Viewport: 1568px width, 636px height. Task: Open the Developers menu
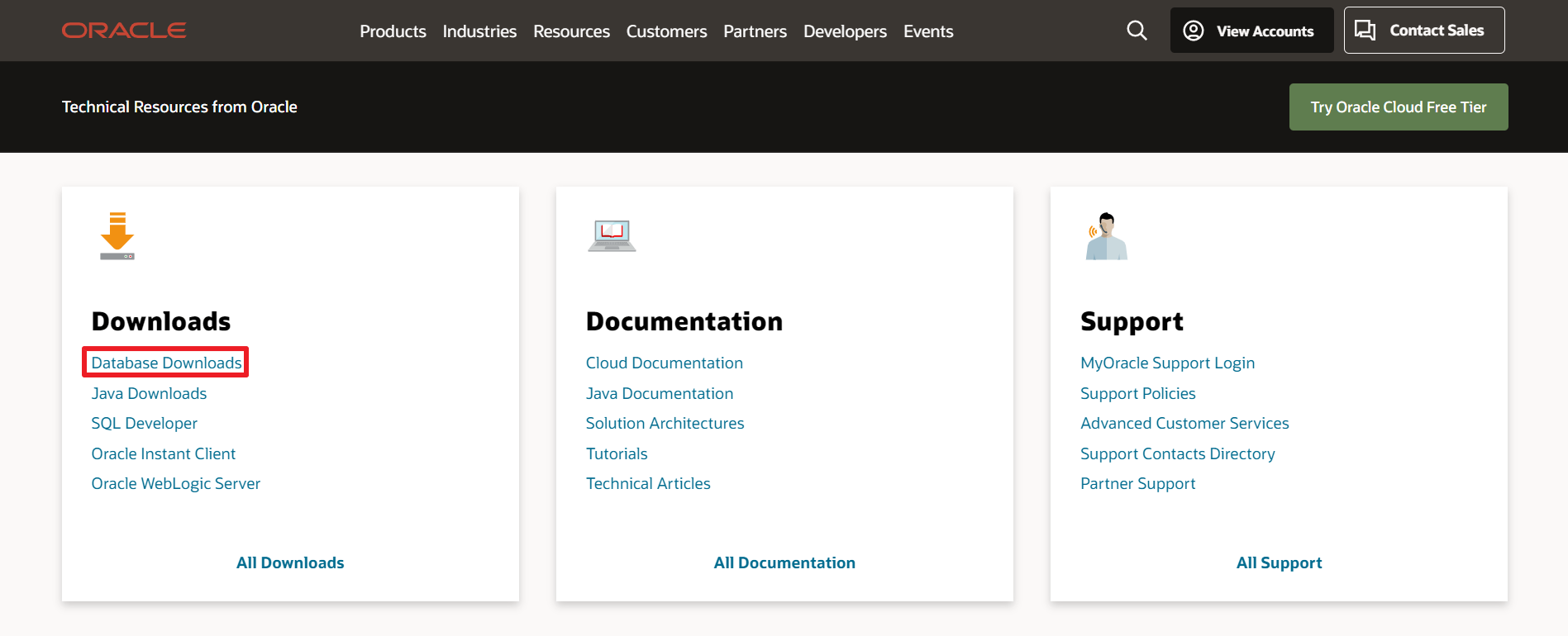point(845,31)
